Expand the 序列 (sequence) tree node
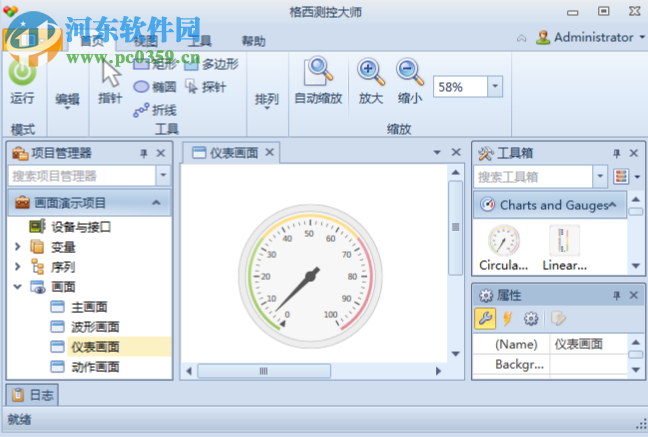Image resolution: width=648 pixels, height=437 pixels. pos(17,267)
